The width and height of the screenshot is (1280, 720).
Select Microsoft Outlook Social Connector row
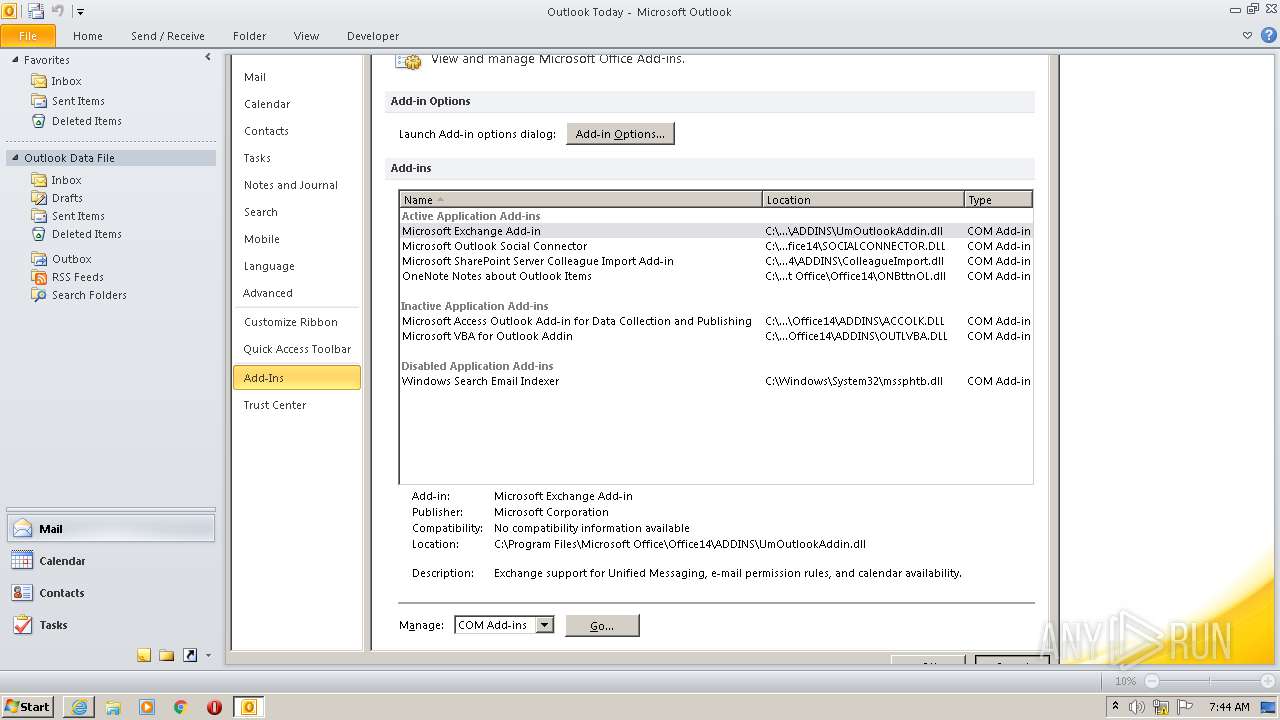[x=716, y=246]
